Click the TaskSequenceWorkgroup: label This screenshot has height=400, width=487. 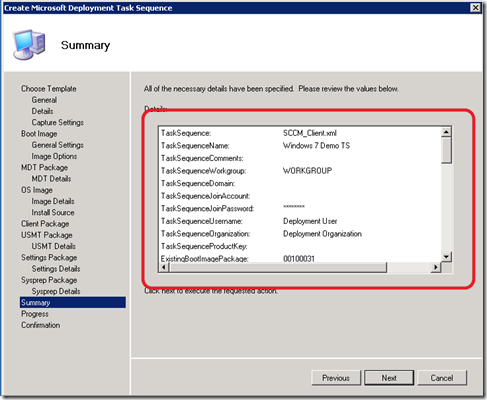pyautogui.click(x=203, y=171)
